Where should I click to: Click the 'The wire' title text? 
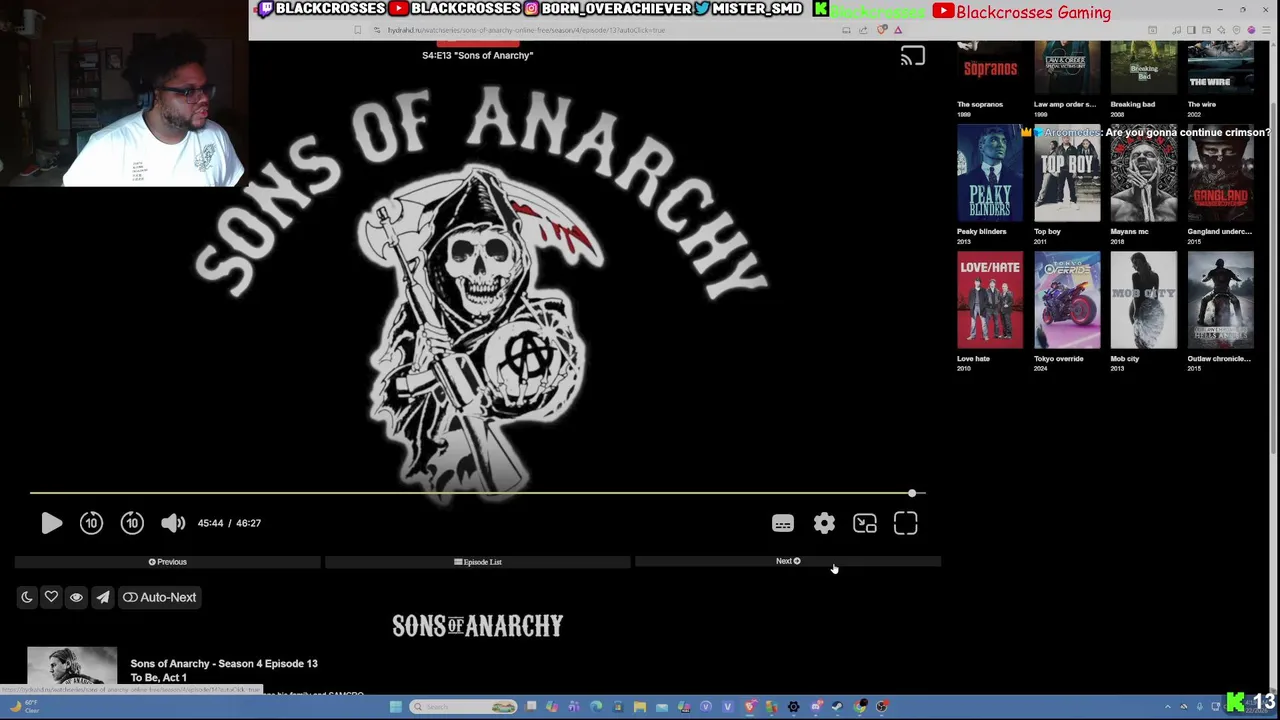pyautogui.click(x=1202, y=104)
